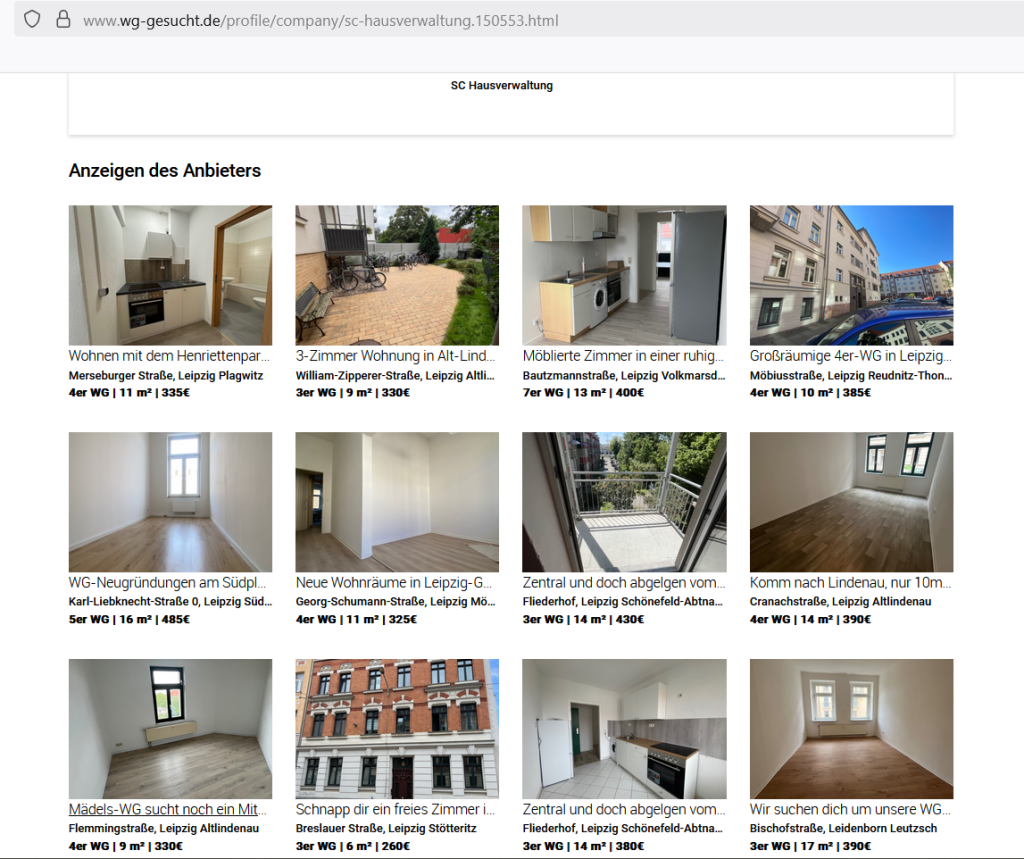This screenshot has height=859, width=1024.
Task: Click 'Großräumige 4er-WG in Leipzig...' title
Action: click(x=850, y=356)
